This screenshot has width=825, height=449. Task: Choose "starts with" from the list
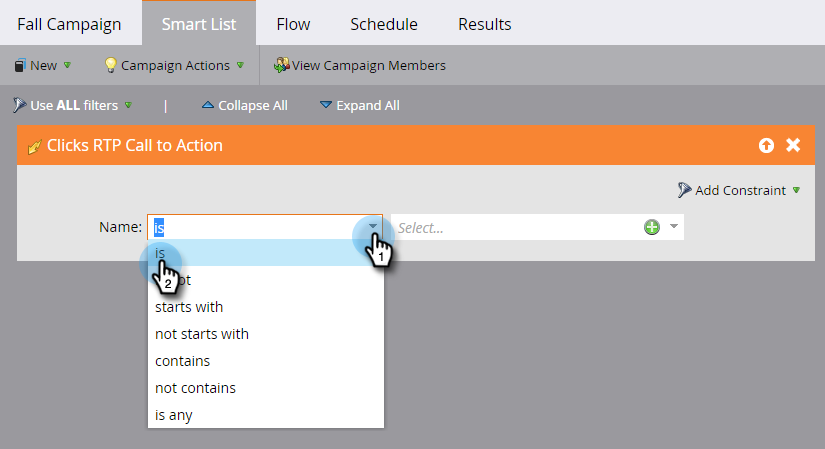(x=189, y=307)
